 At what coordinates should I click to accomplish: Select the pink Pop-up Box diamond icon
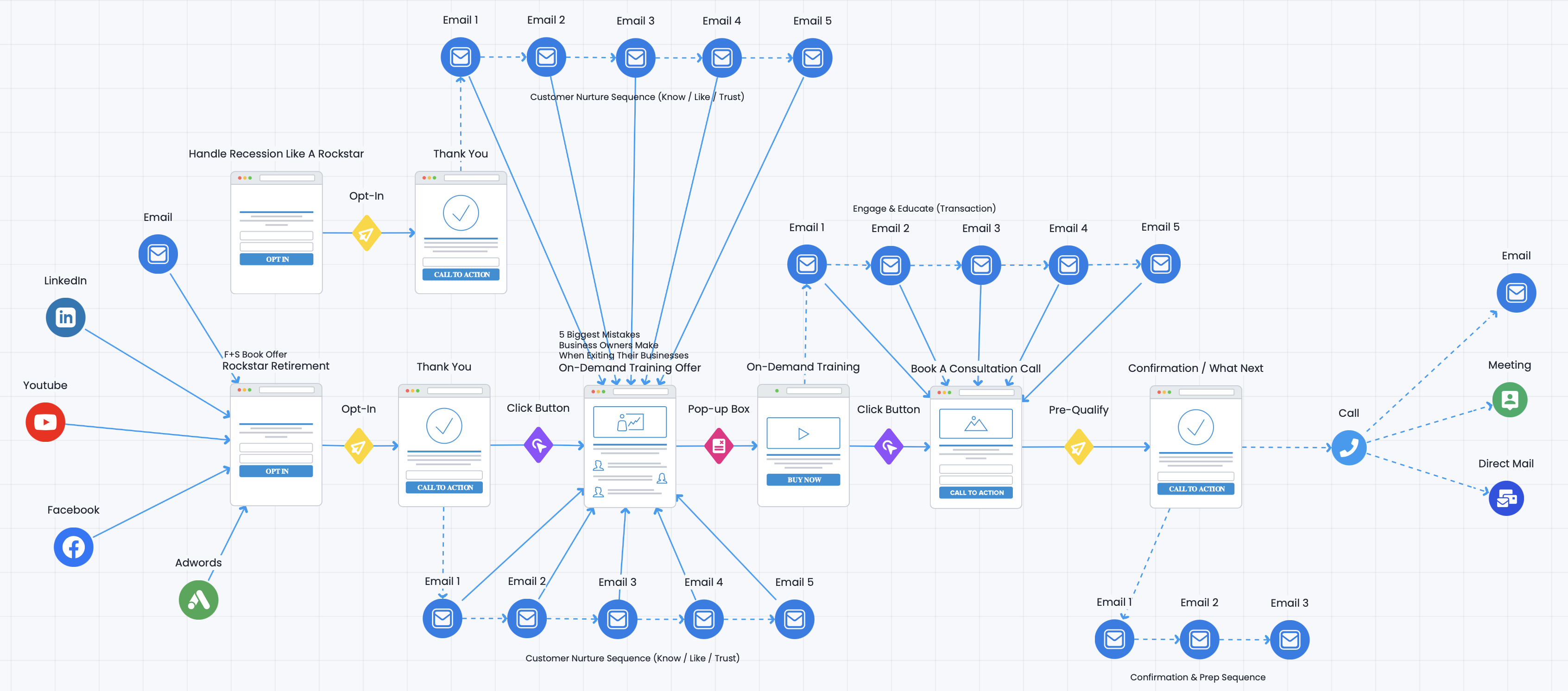718,446
